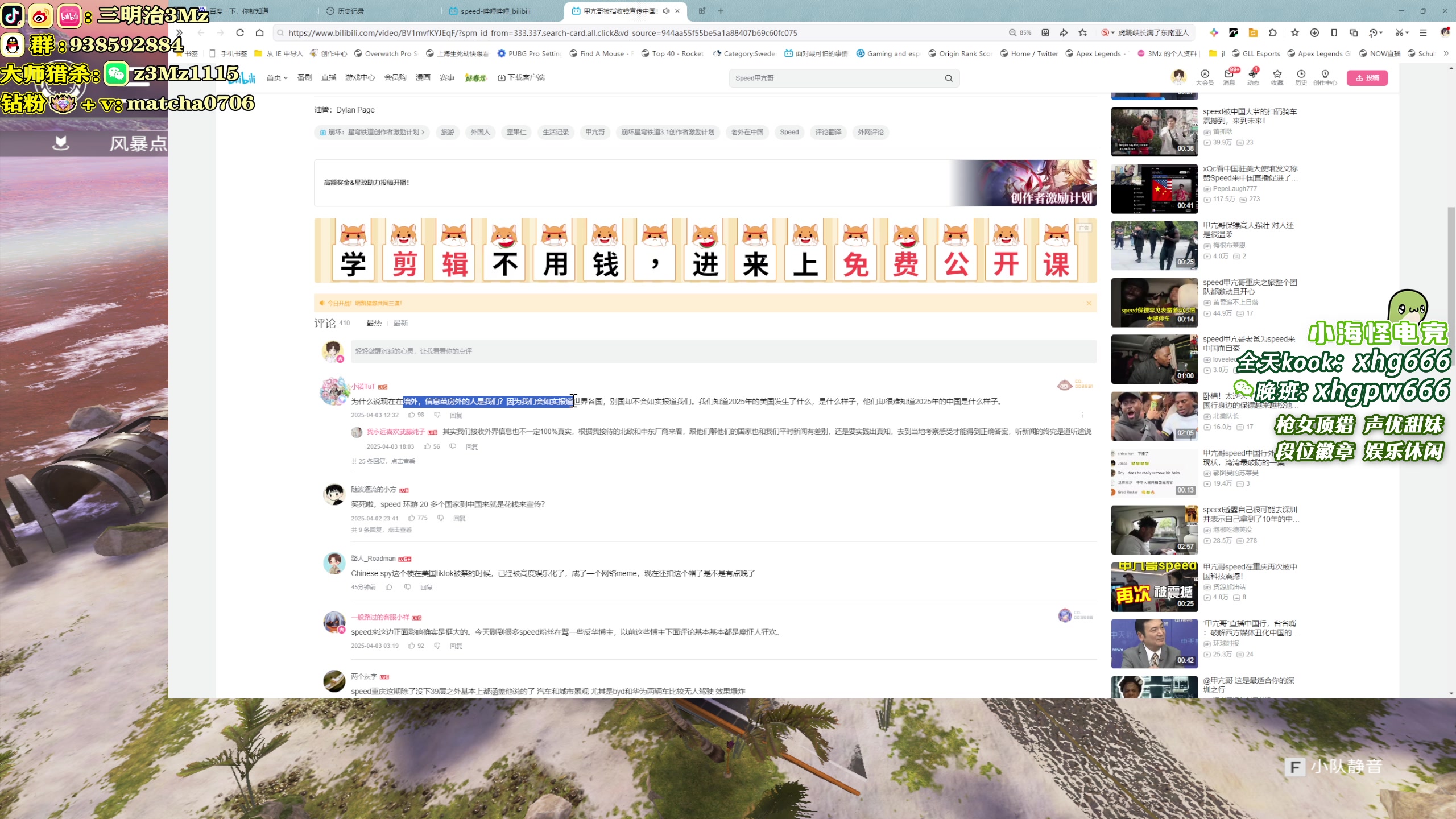Click the bilibili search magnifier icon

(949, 78)
